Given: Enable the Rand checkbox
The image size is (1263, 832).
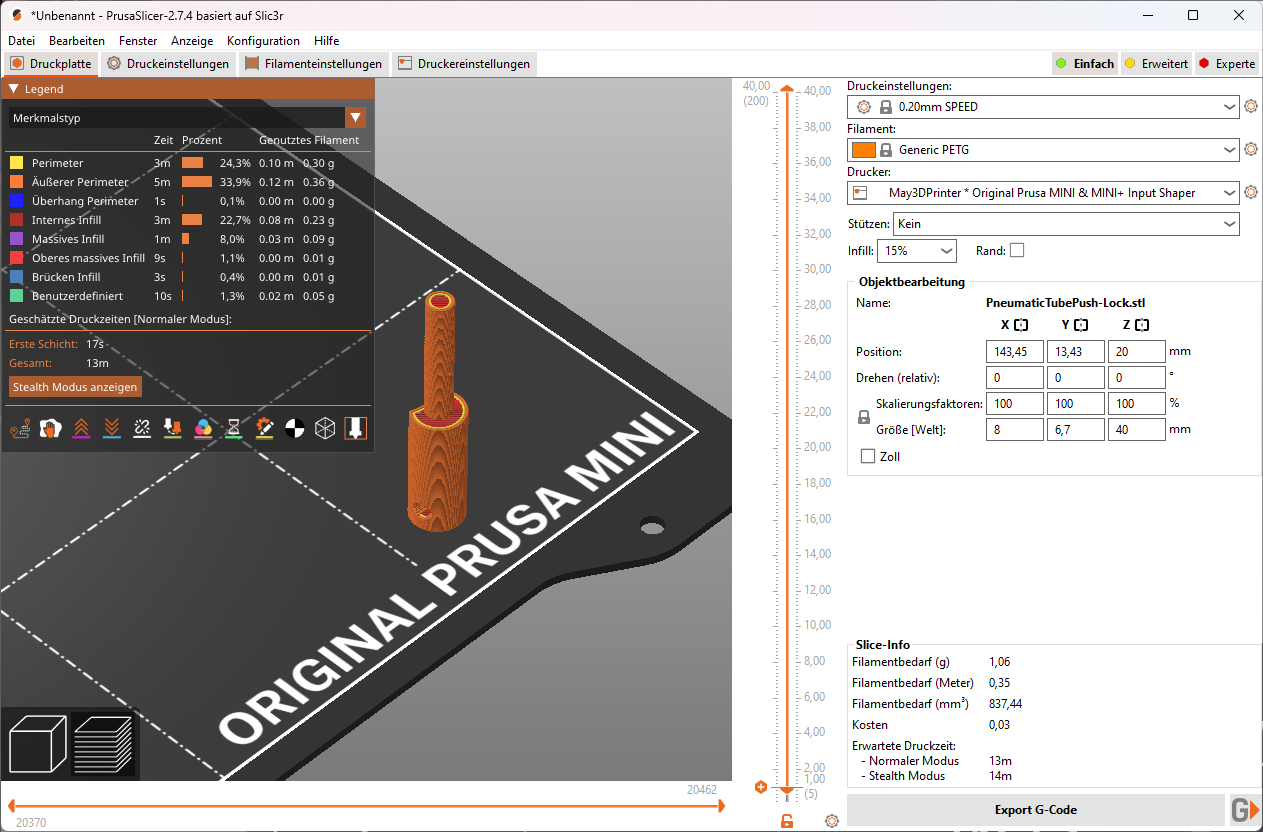Looking at the screenshot, I should (x=1016, y=250).
